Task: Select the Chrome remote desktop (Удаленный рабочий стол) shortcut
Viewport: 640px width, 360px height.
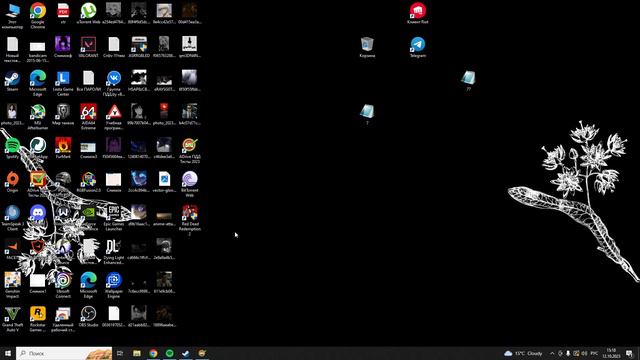Action: click(x=63, y=318)
